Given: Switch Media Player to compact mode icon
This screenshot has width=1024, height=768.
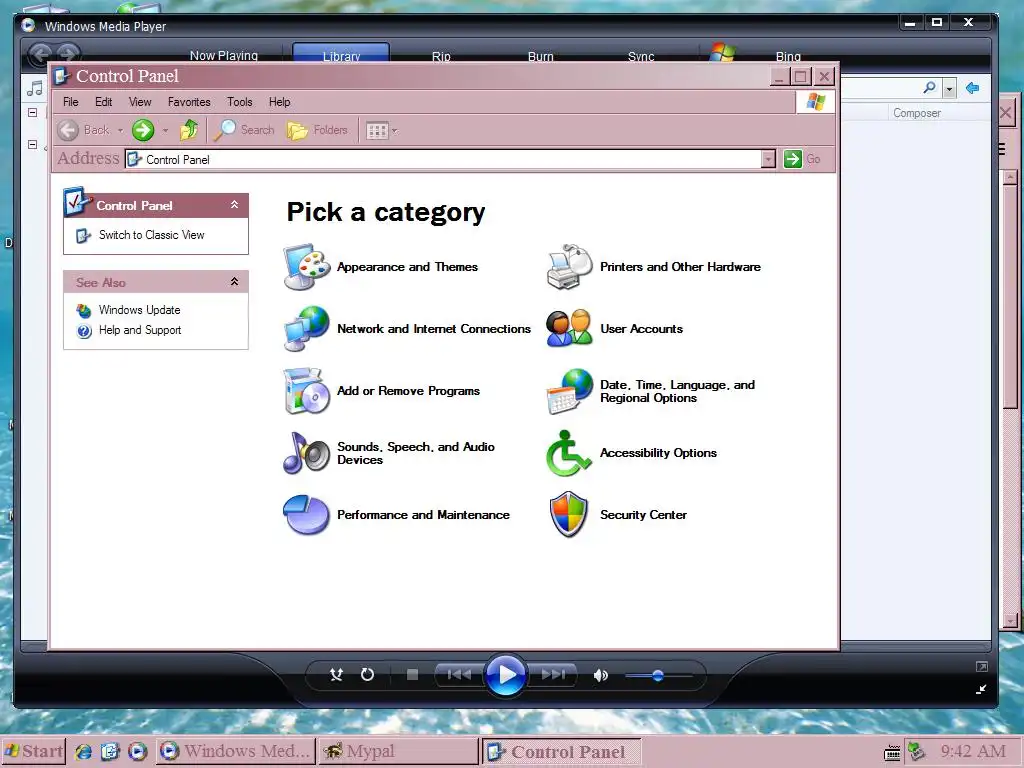Looking at the screenshot, I should 982,689.
